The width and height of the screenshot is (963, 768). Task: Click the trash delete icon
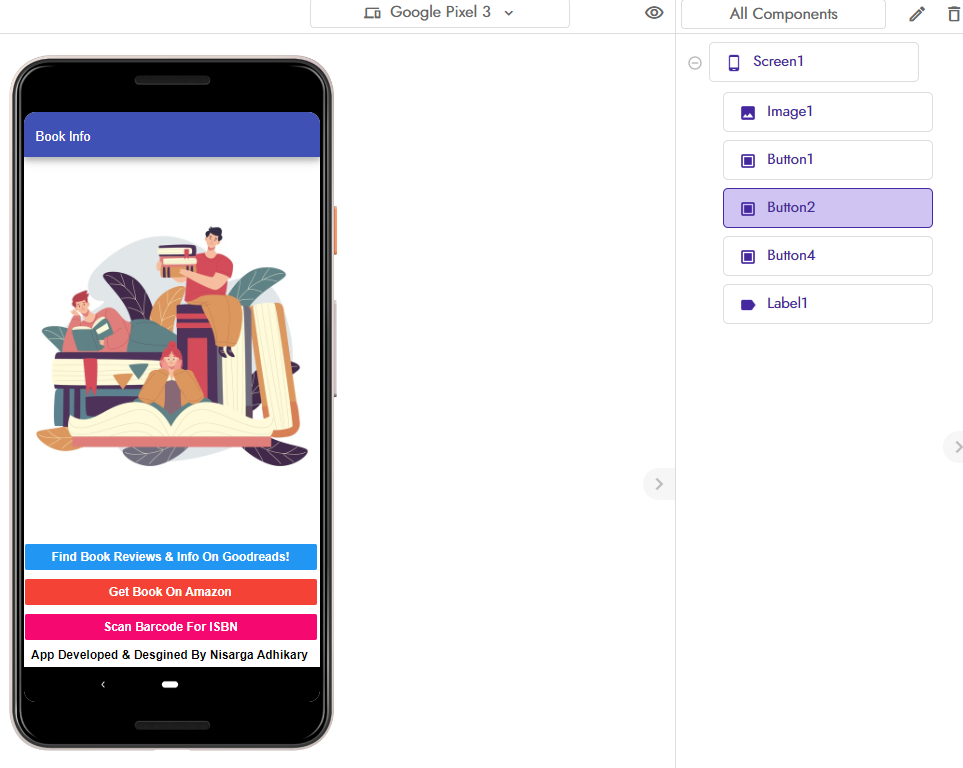tap(954, 14)
